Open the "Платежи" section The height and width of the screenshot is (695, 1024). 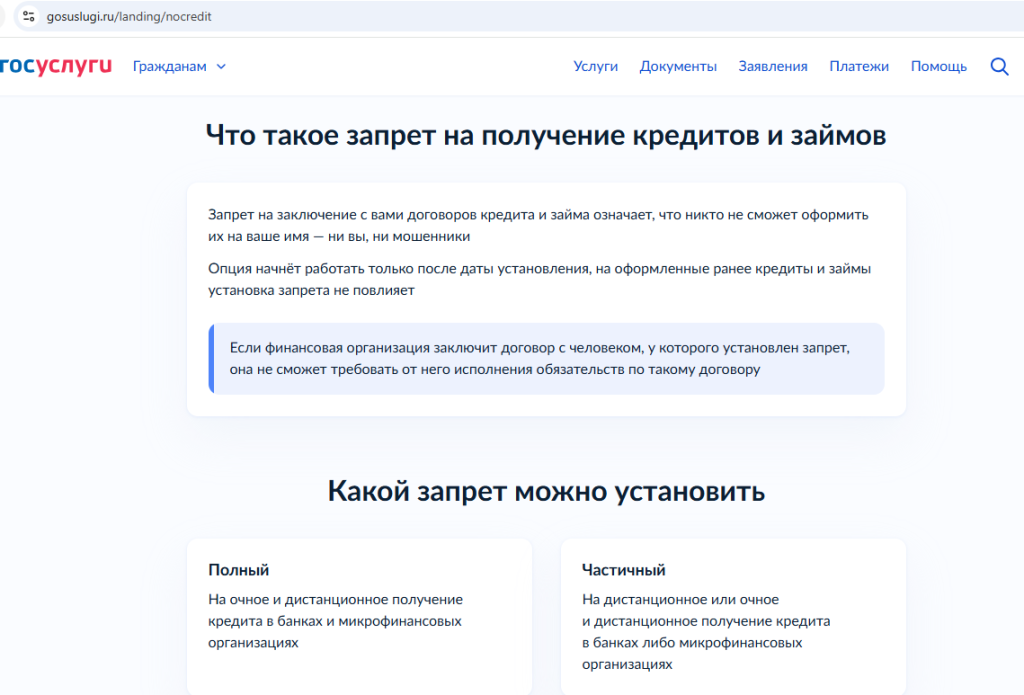857,66
